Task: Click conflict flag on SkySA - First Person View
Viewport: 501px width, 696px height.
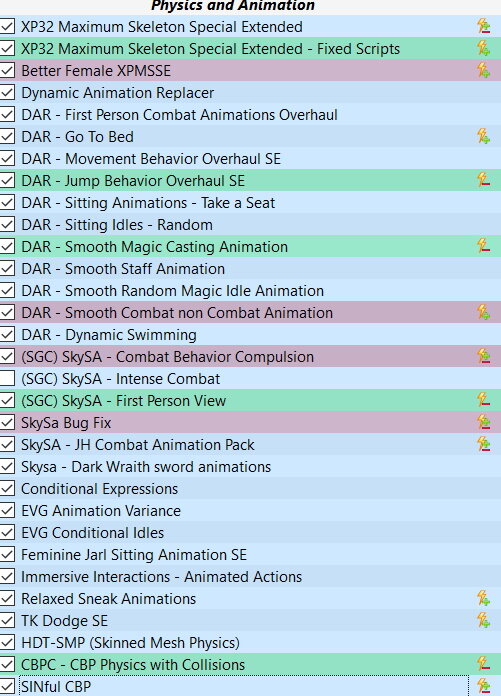Action: click(x=484, y=400)
